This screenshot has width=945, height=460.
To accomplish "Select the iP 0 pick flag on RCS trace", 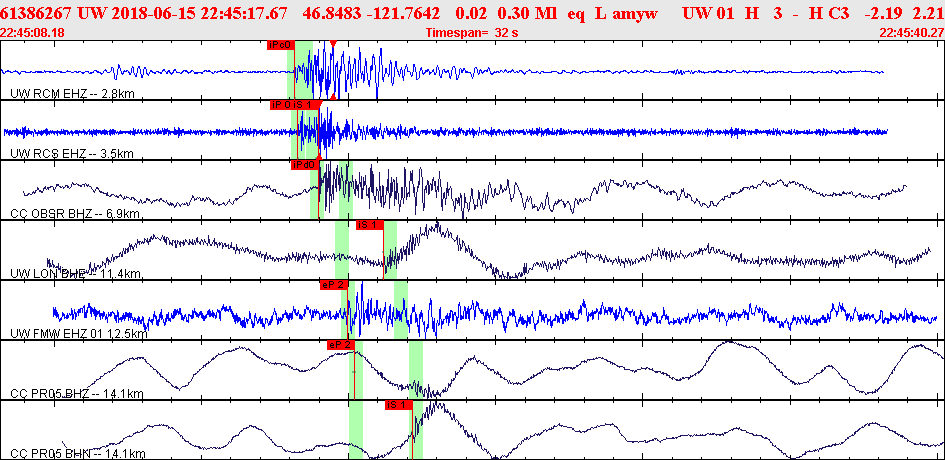I will (281, 105).
